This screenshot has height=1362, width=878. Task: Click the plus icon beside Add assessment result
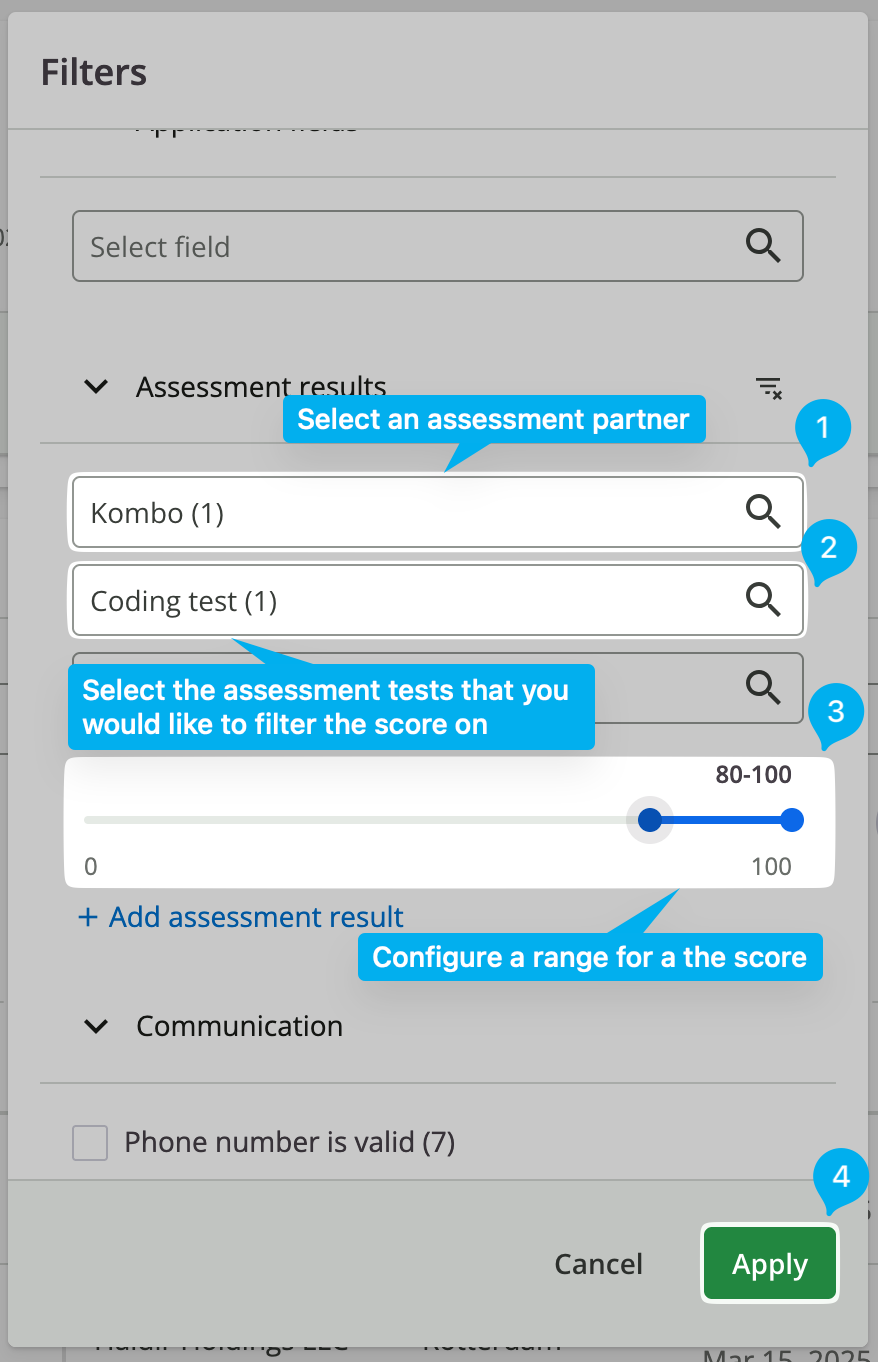click(88, 917)
